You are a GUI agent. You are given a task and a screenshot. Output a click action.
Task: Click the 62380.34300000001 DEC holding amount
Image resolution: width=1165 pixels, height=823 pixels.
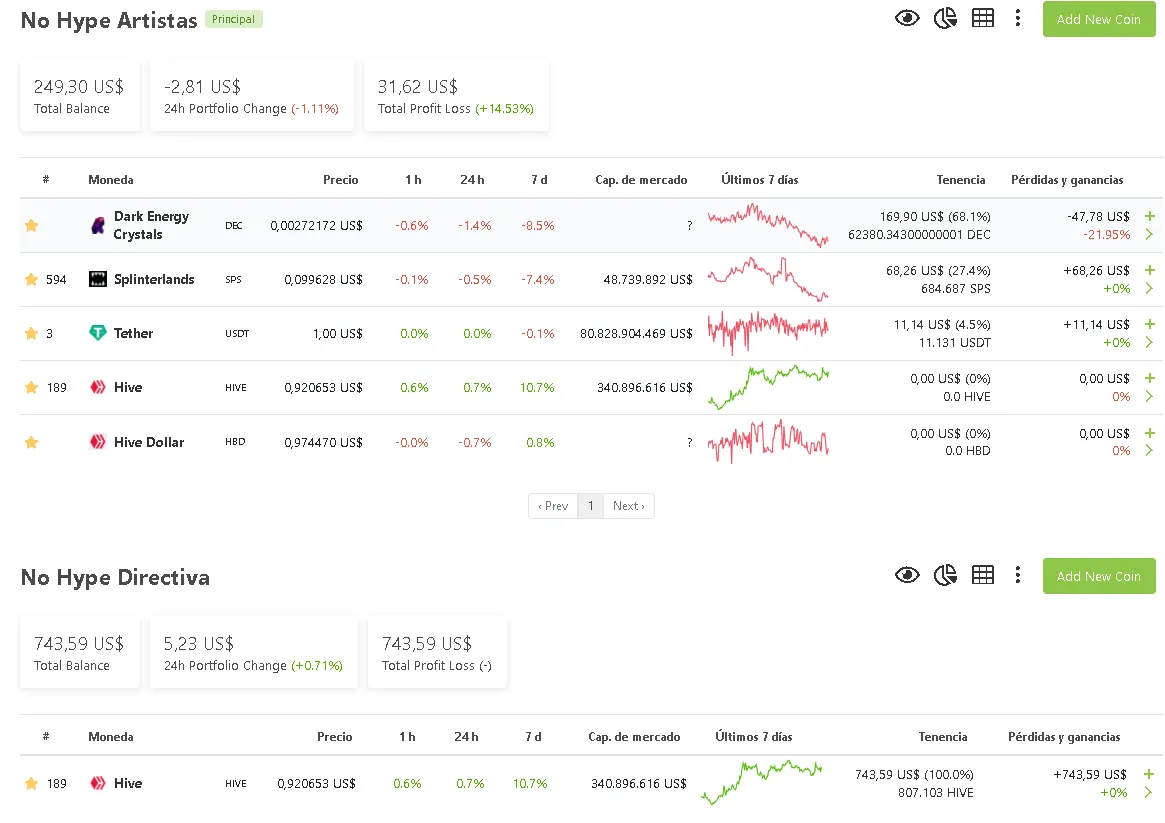pyautogui.click(x=919, y=235)
